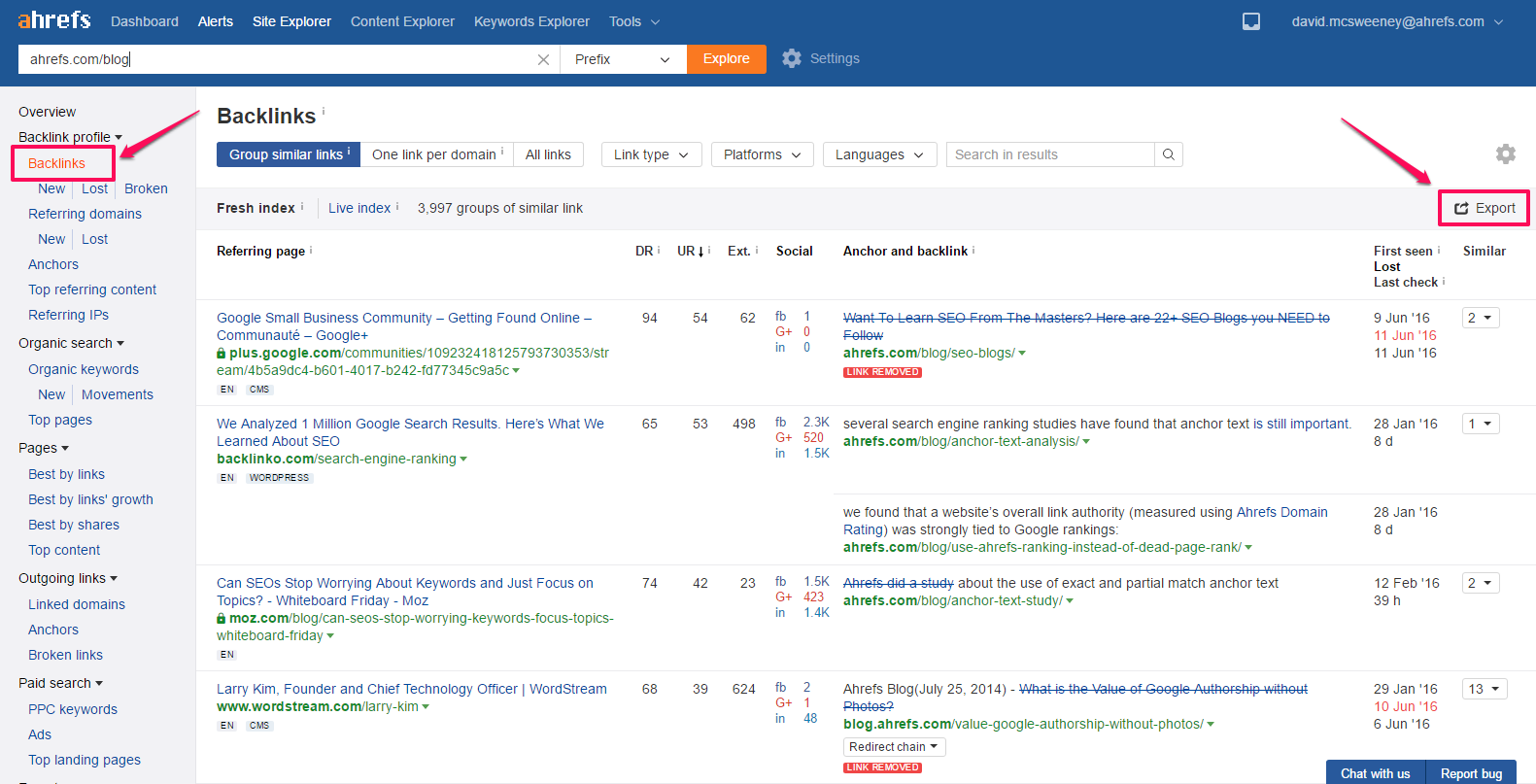
Task: Expand the Redirect chain dropdown
Action: (894, 747)
